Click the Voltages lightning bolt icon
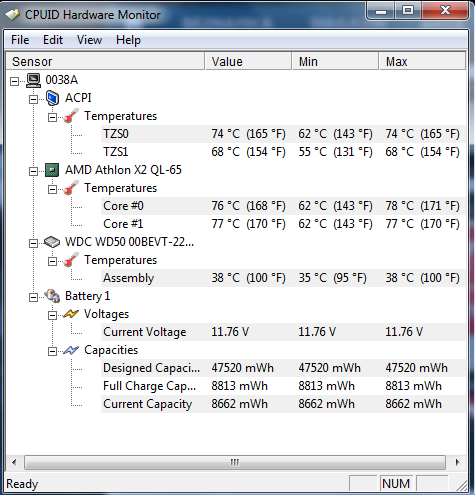The image size is (475, 495). click(71, 314)
